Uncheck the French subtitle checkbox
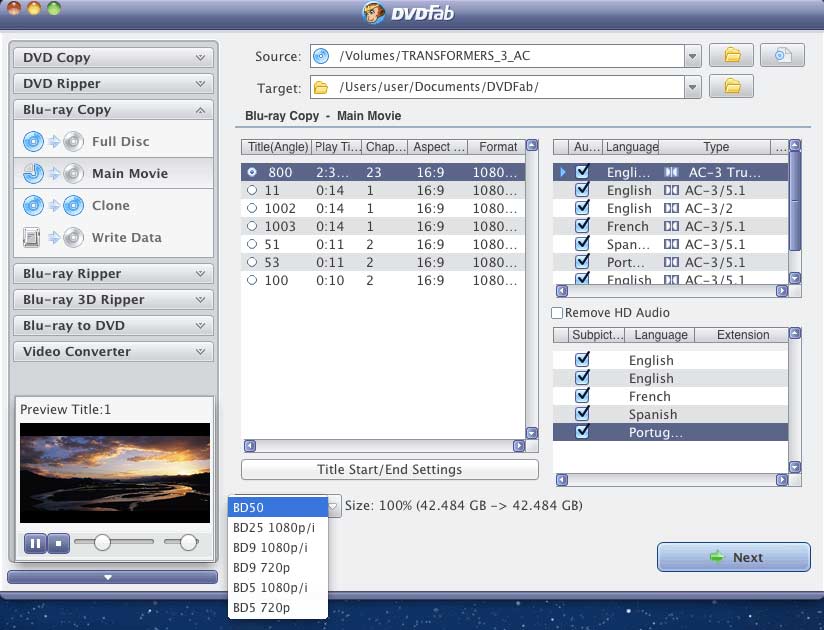This screenshot has width=824, height=630. 582,396
